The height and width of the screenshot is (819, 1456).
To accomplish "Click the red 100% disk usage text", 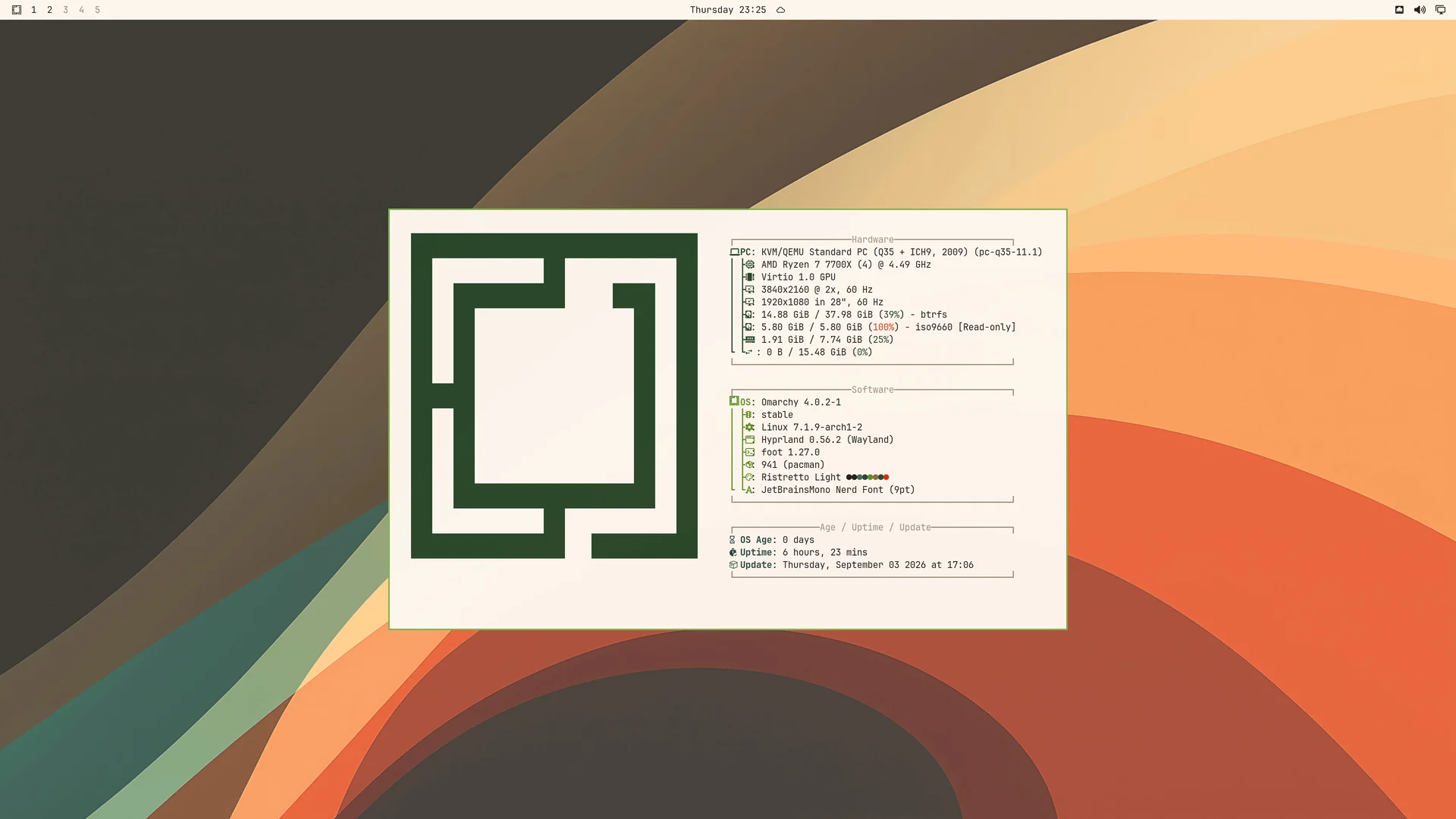I will click(883, 328).
